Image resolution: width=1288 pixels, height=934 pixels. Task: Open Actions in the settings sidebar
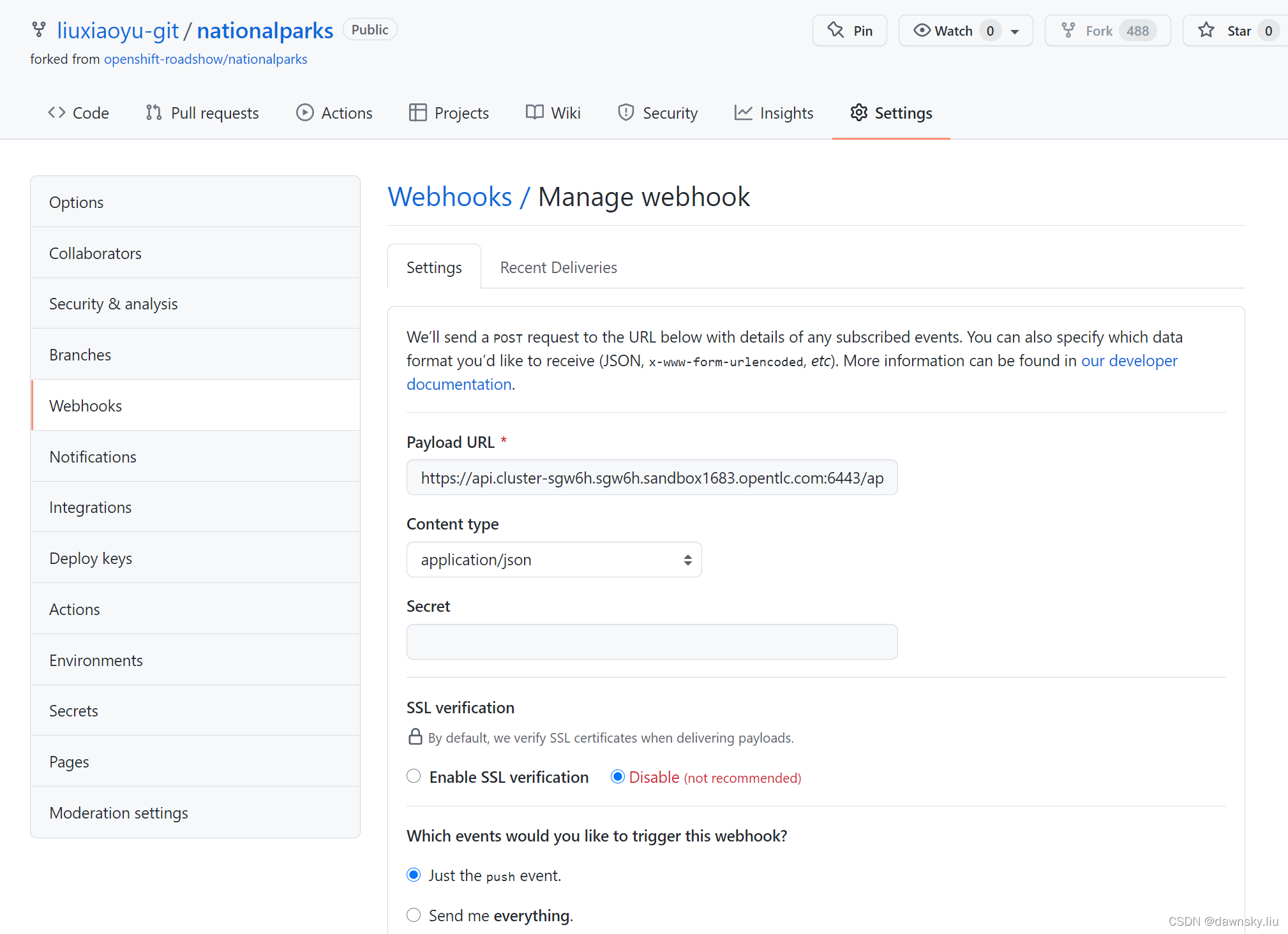coord(195,609)
